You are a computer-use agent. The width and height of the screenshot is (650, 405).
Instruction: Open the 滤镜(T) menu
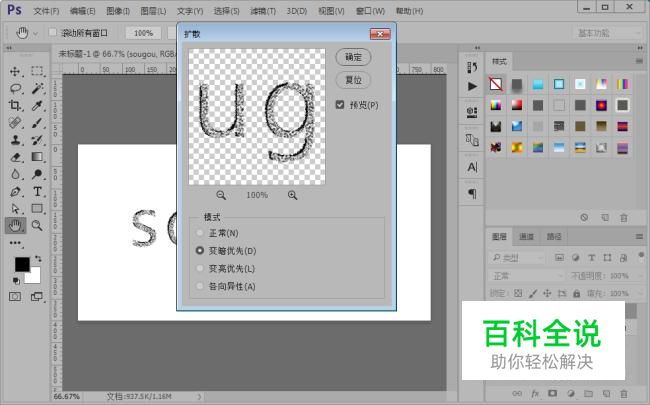click(262, 11)
